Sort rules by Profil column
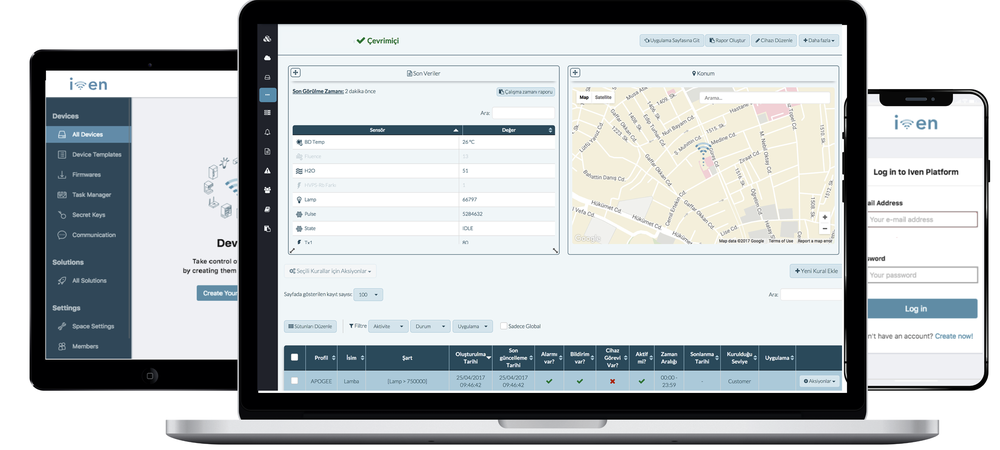The image size is (1000, 450). [x=321, y=358]
